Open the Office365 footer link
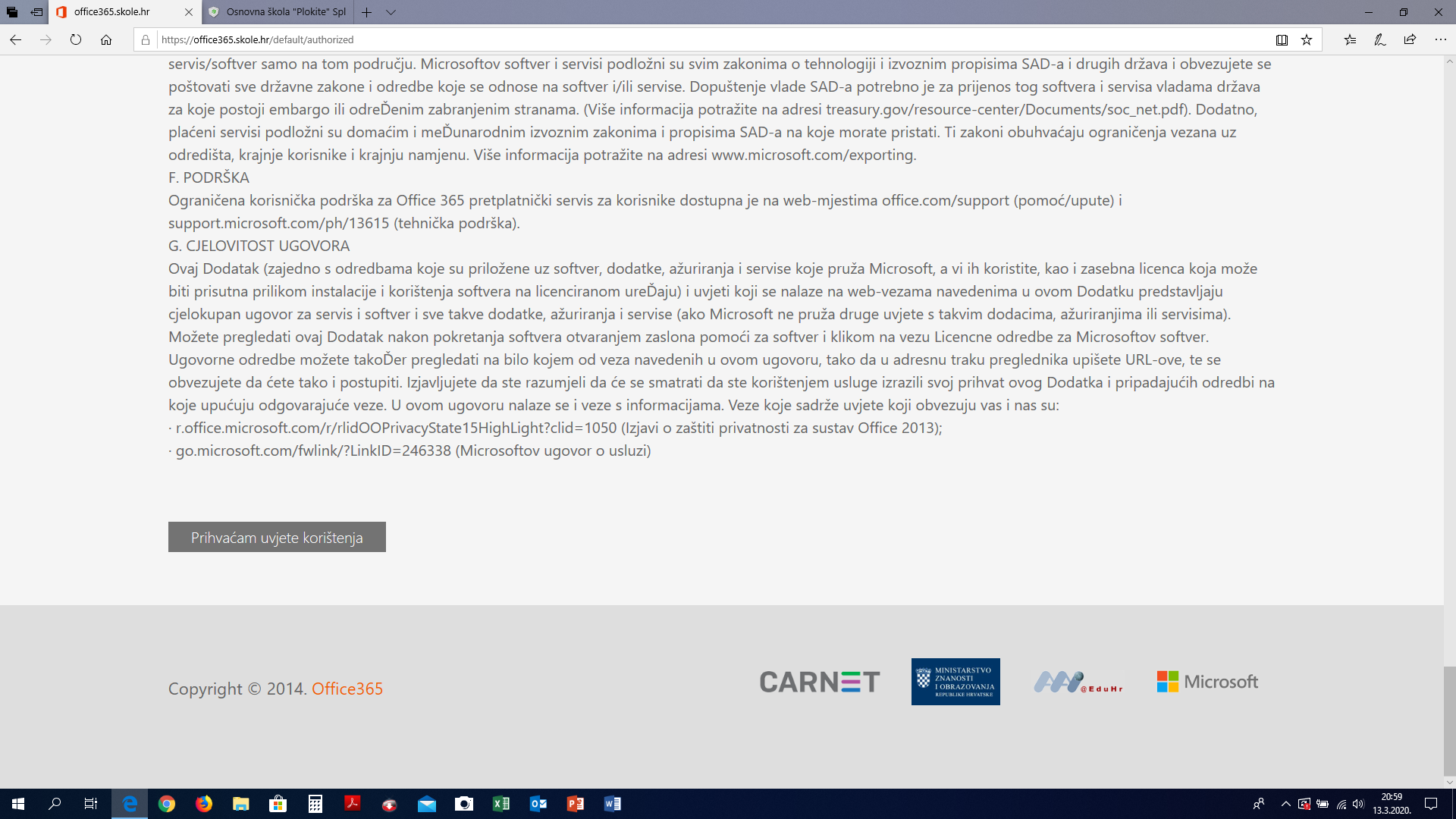1456x819 pixels. (347, 689)
